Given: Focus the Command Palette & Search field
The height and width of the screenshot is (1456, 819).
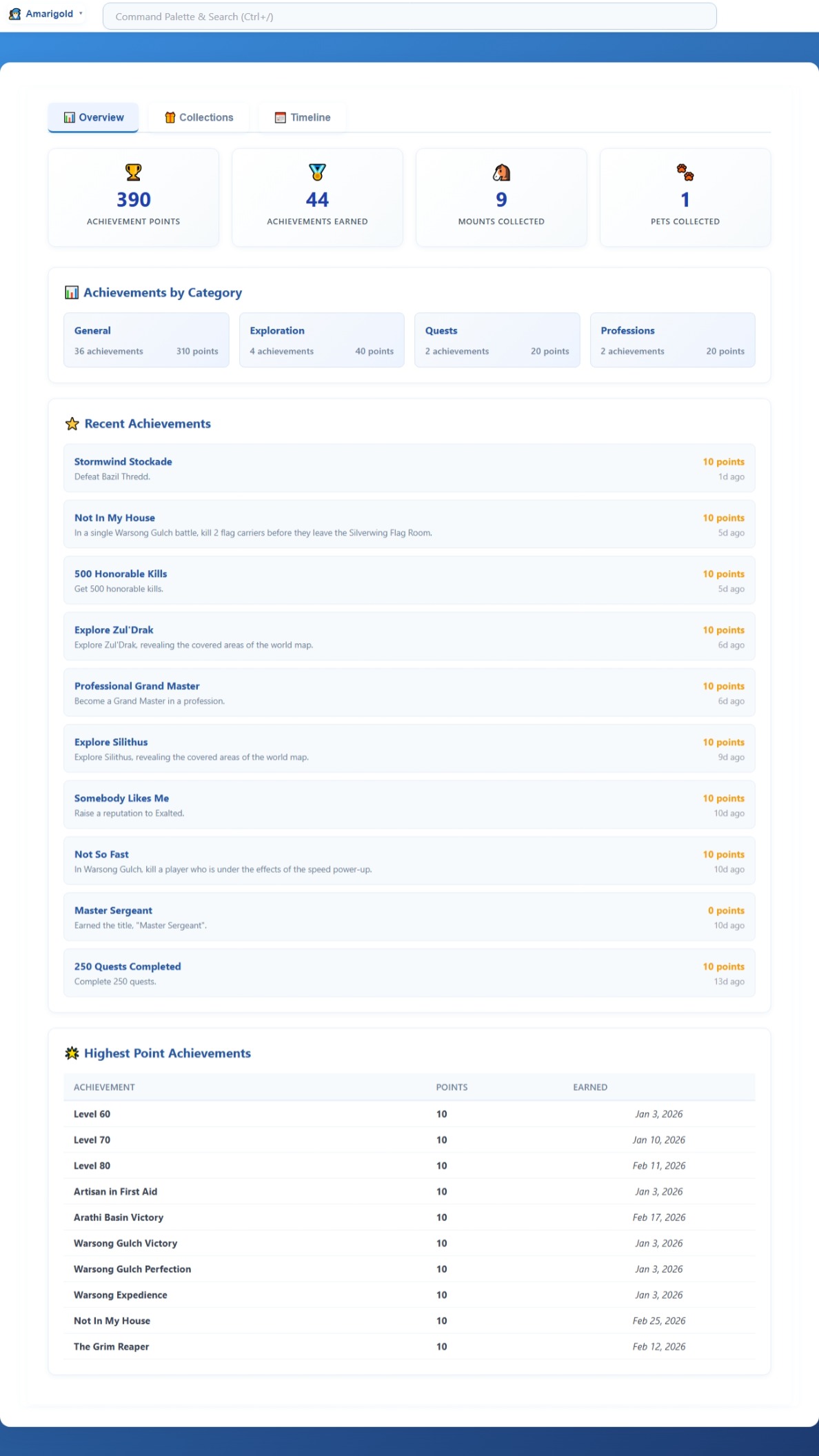Looking at the screenshot, I should pyautogui.click(x=410, y=17).
